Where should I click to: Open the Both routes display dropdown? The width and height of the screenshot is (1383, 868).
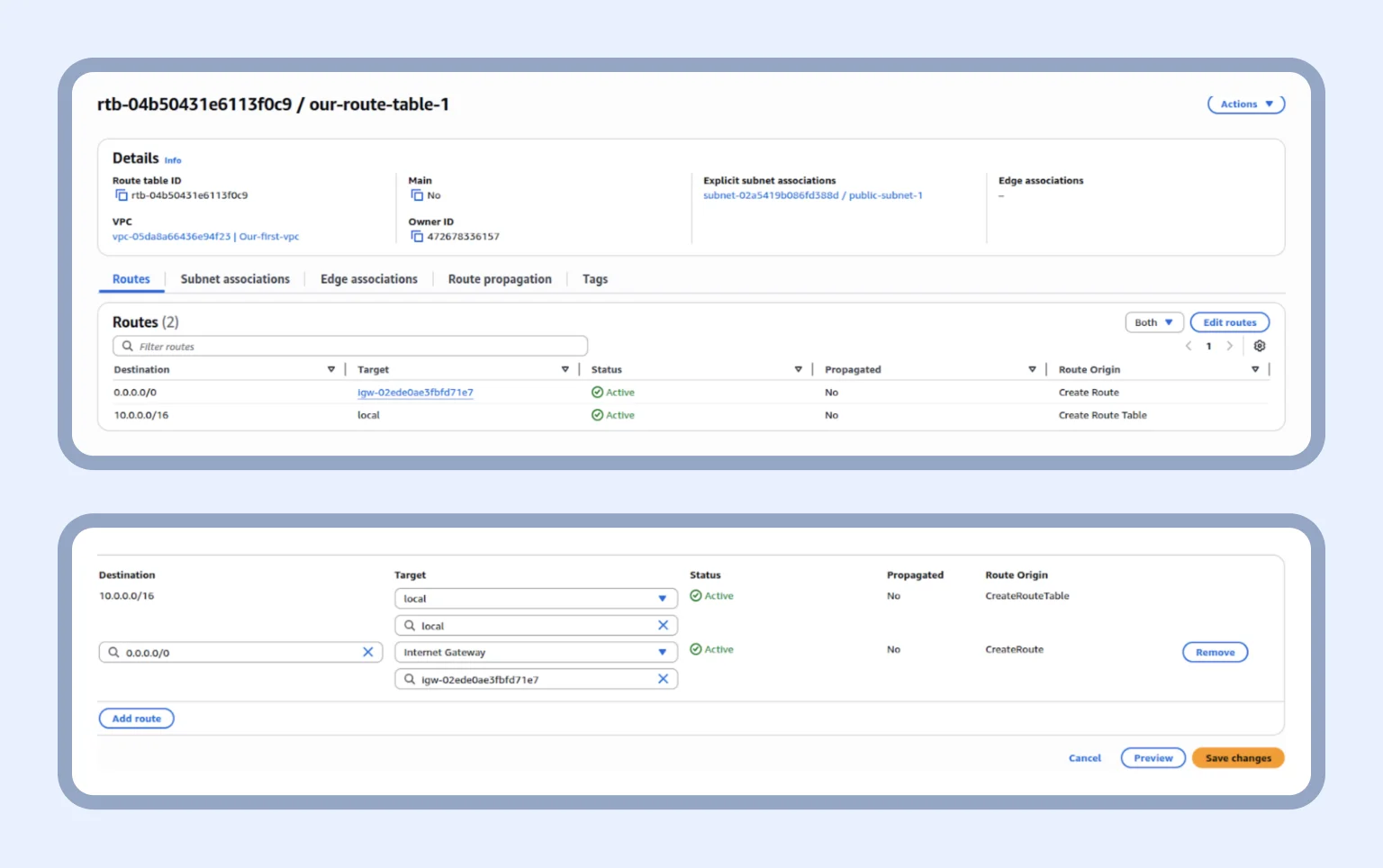pos(1153,322)
